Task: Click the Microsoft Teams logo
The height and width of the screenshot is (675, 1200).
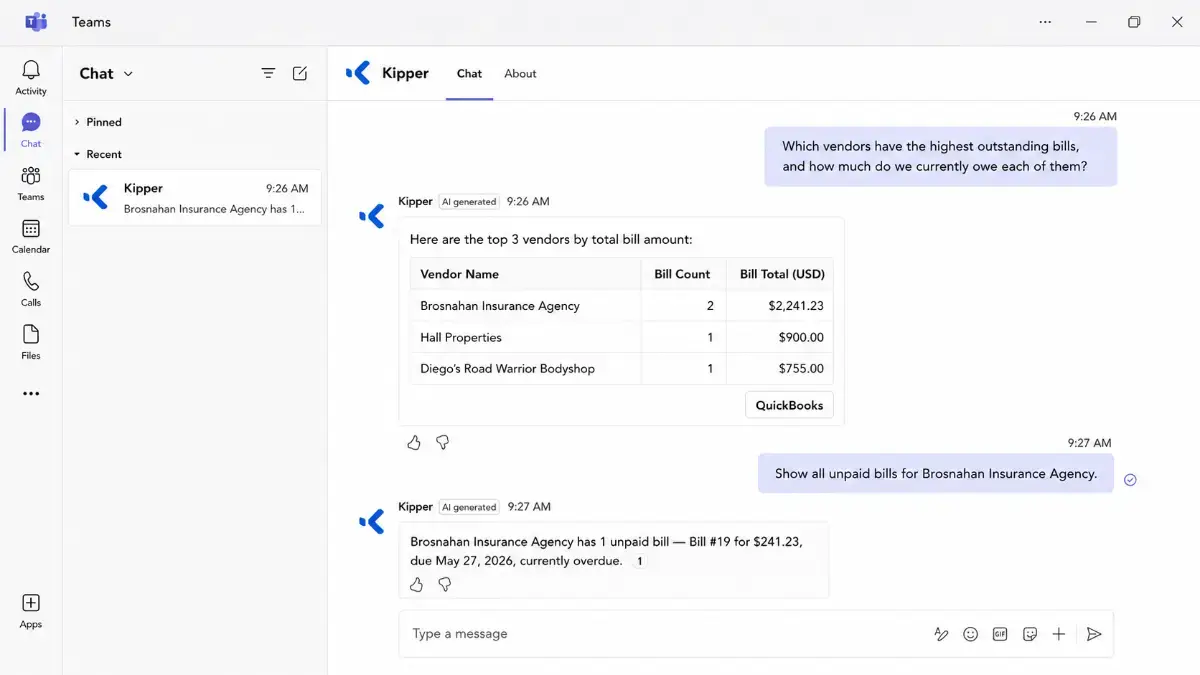Action: (36, 22)
